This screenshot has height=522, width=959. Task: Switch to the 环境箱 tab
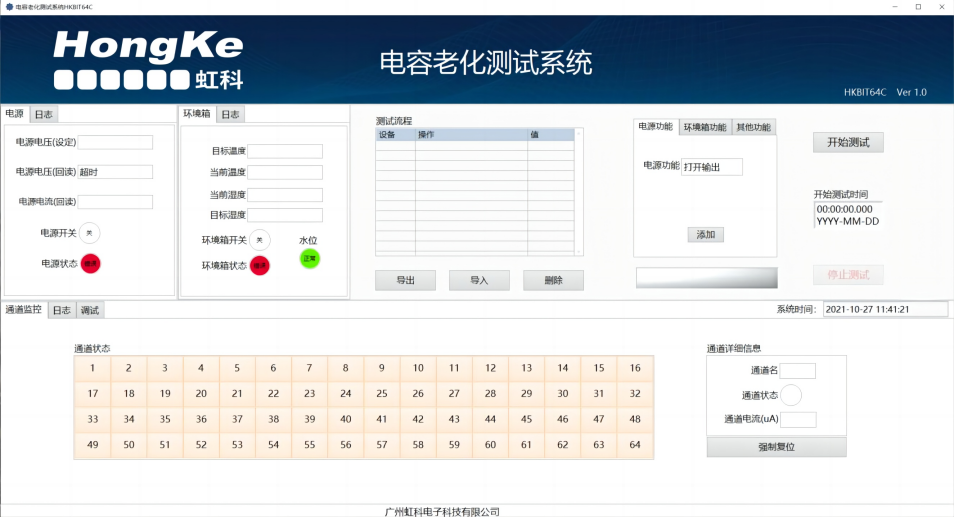(x=197, y=114)
